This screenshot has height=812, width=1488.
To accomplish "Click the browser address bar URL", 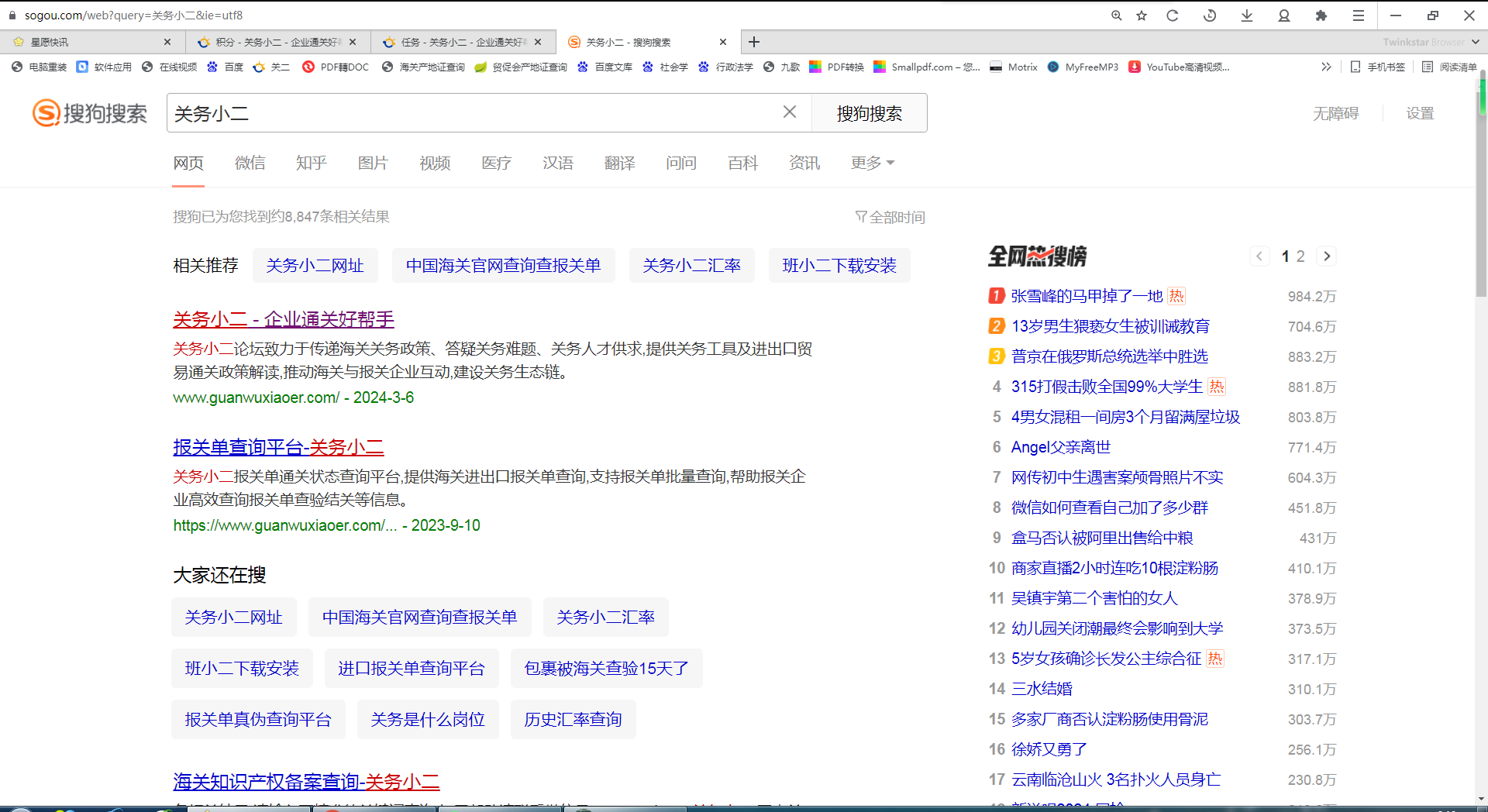I will coord(133,15).
